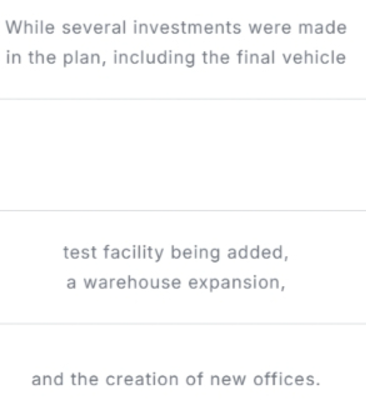Image resolution: width=366 pixels, height=412 pixels.
Task: Click the empty blank row between dividers
Action: click(183, 155)
